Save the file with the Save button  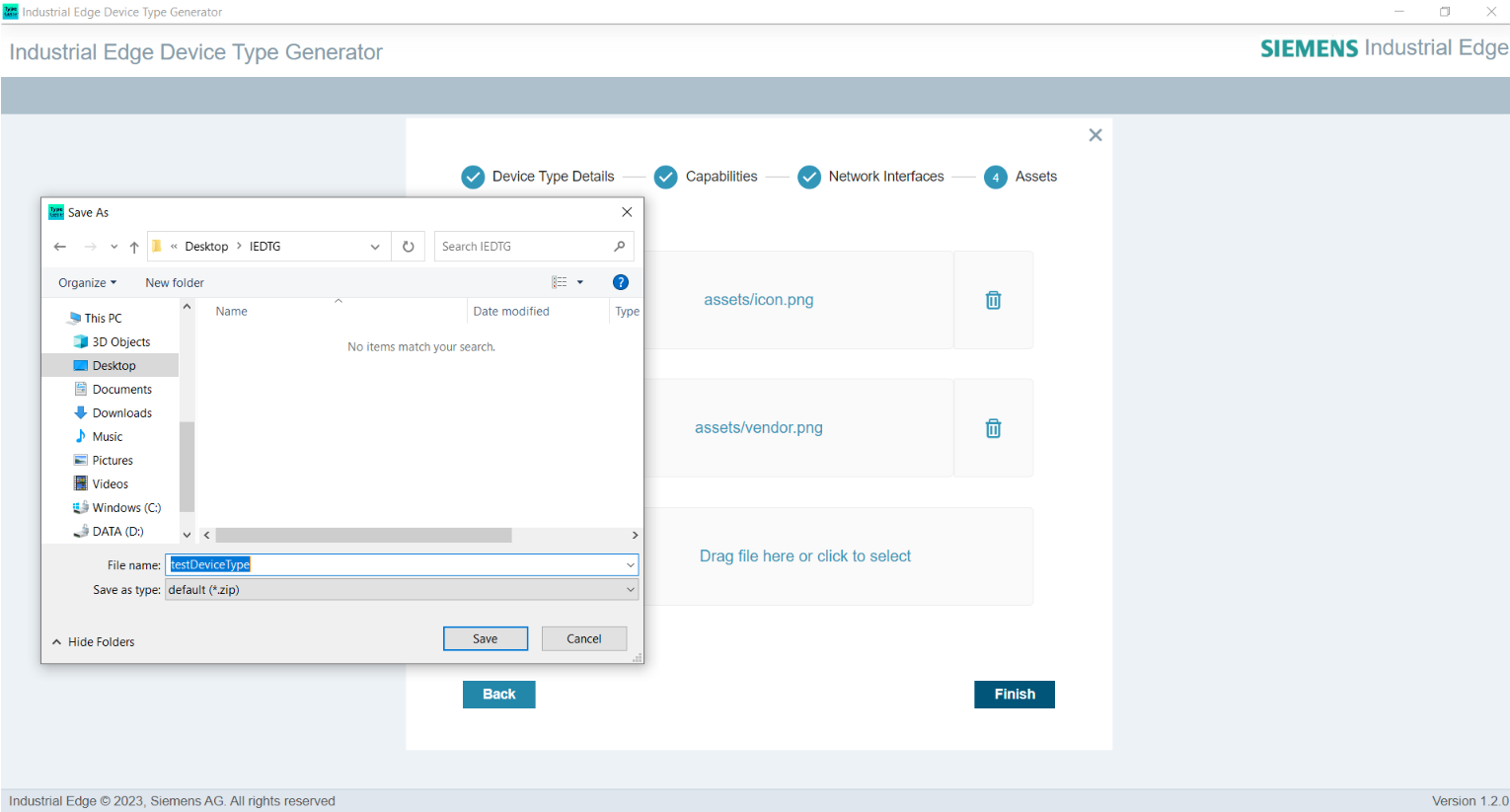tap(485, 637)
